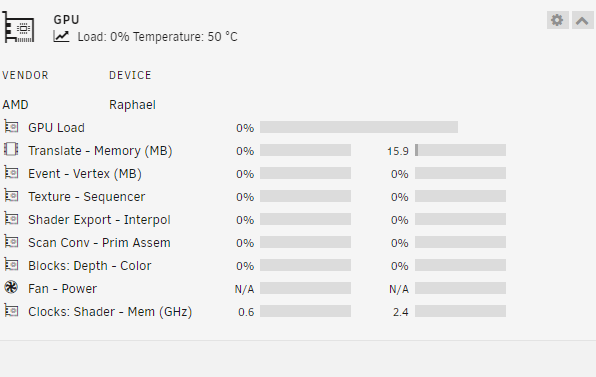Screen dimensions: 596x377
Task: Click the Fan - Power fan icon
Action: [x=11, y=287]
